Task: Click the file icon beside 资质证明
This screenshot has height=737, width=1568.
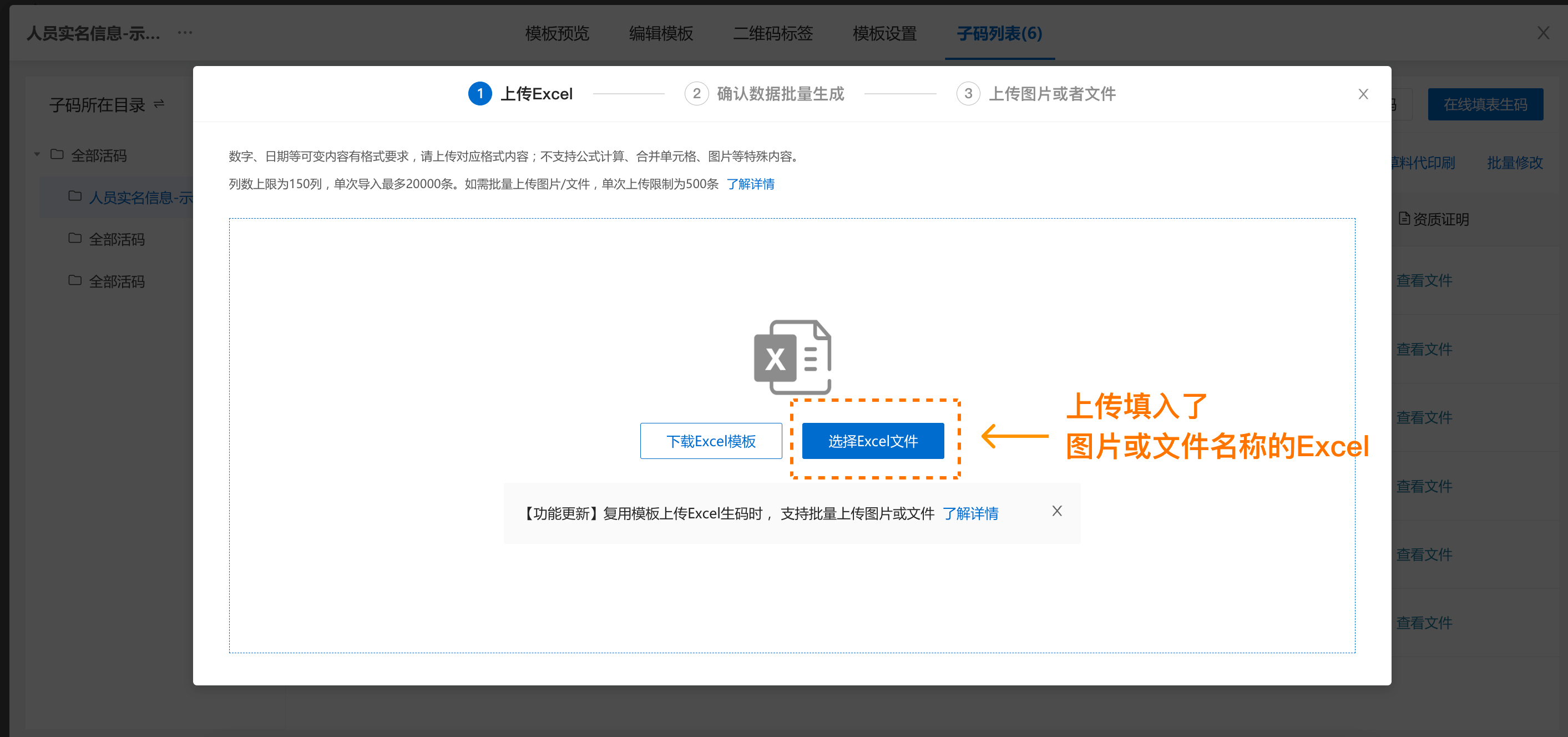Action: [x=1404, y=219]
